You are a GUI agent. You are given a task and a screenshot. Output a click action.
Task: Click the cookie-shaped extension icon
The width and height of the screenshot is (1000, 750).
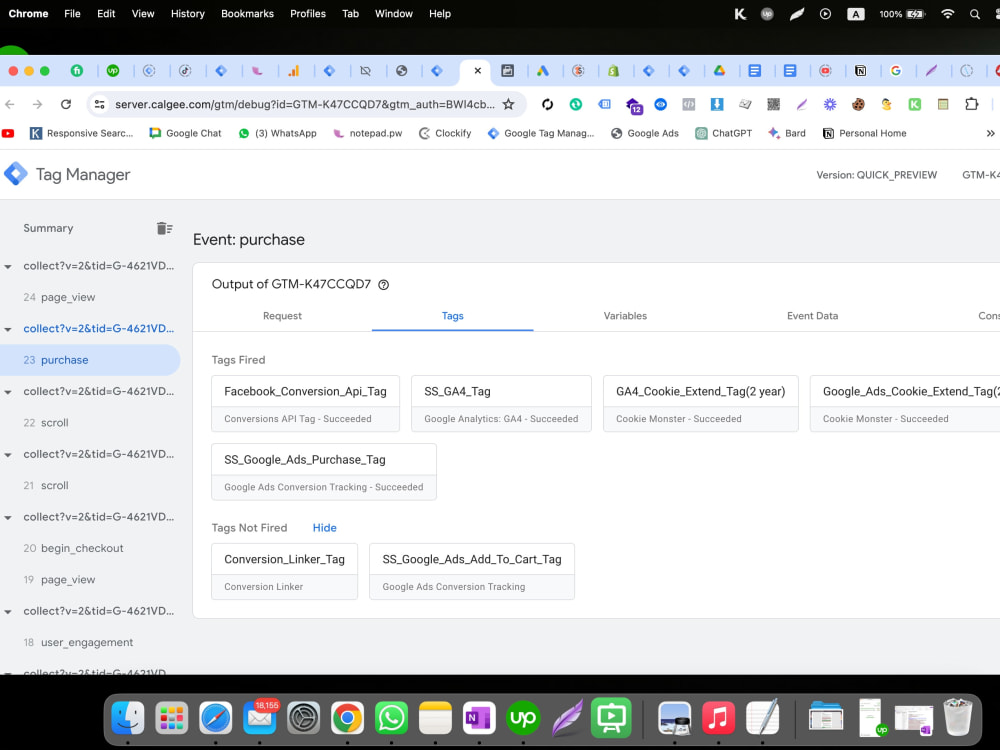point(857,104)
